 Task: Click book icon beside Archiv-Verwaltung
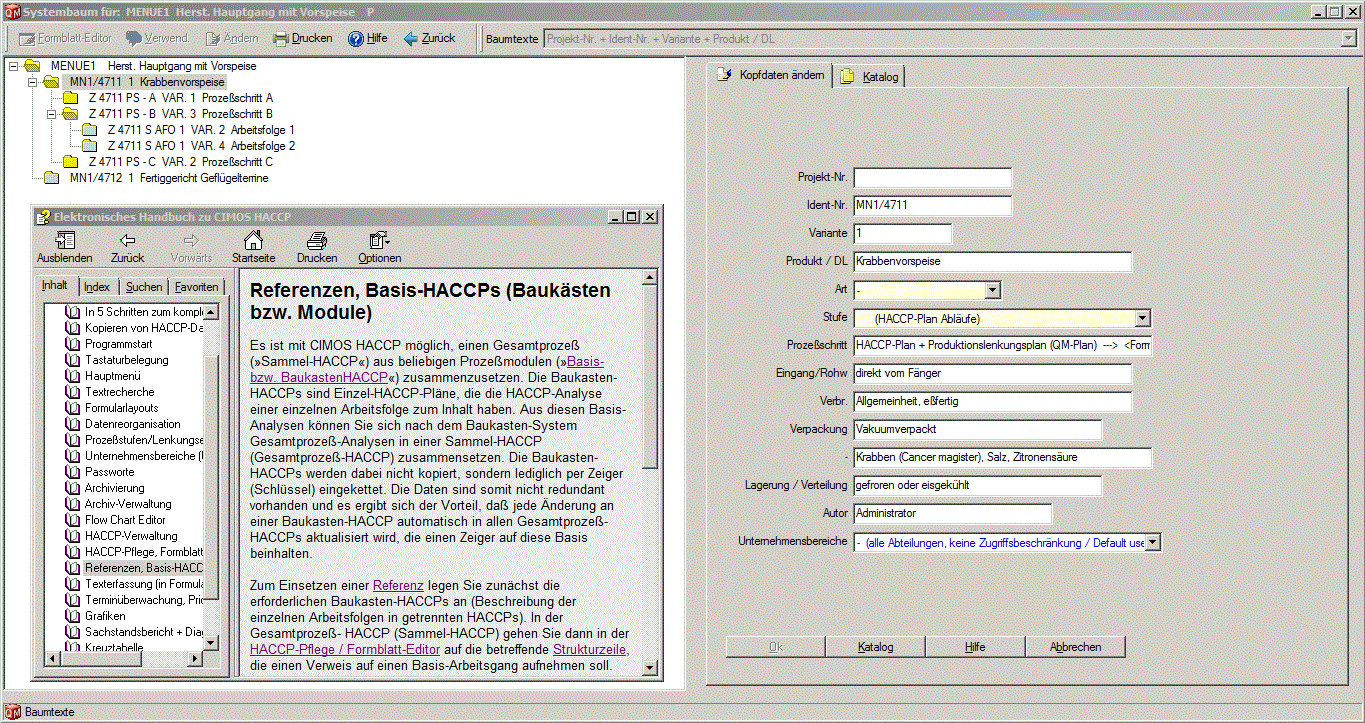click(73, 504)
